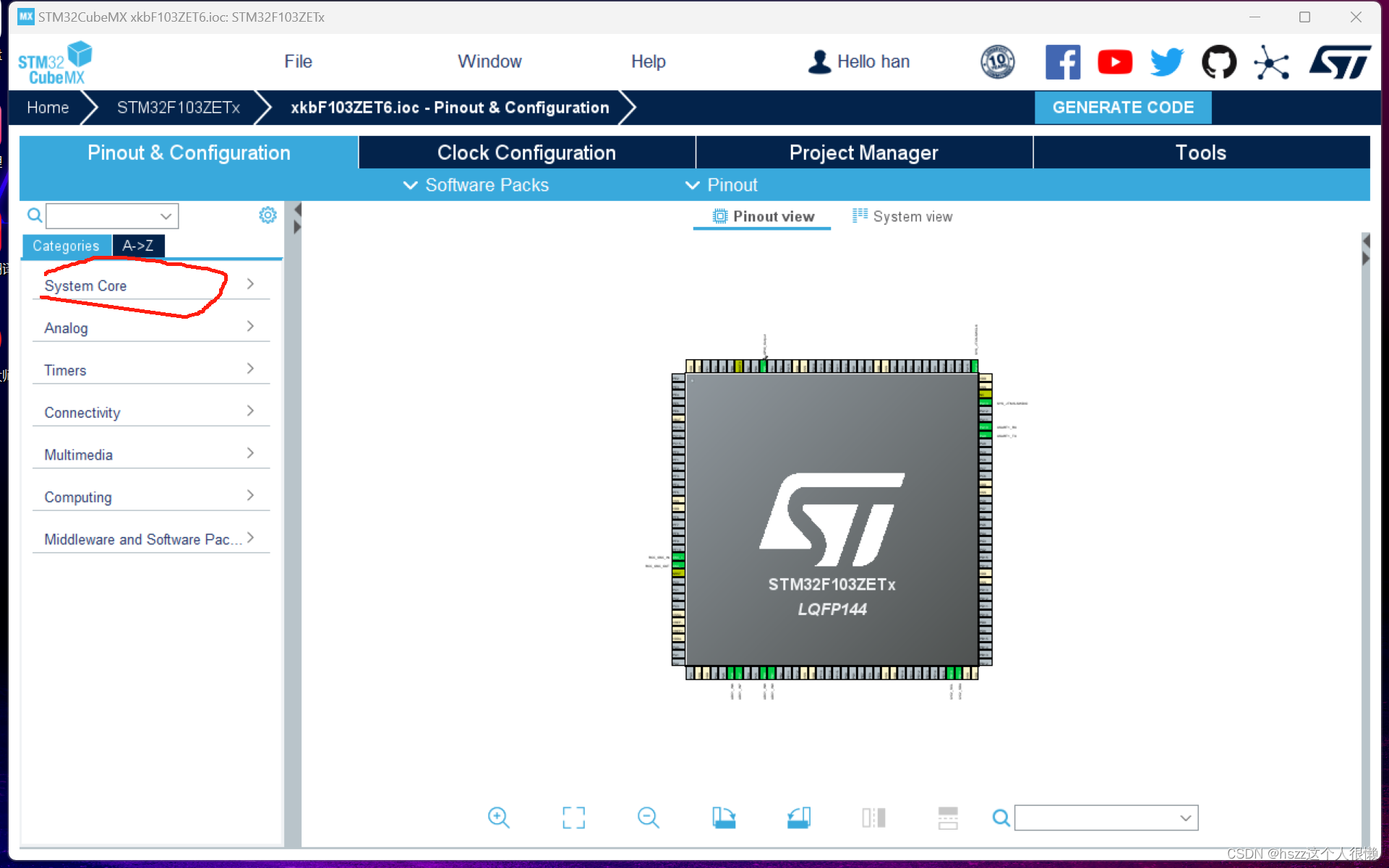Open the GitHub icon link
Viewport: 1389px width, 868px height.
(x=1218, y=62)
